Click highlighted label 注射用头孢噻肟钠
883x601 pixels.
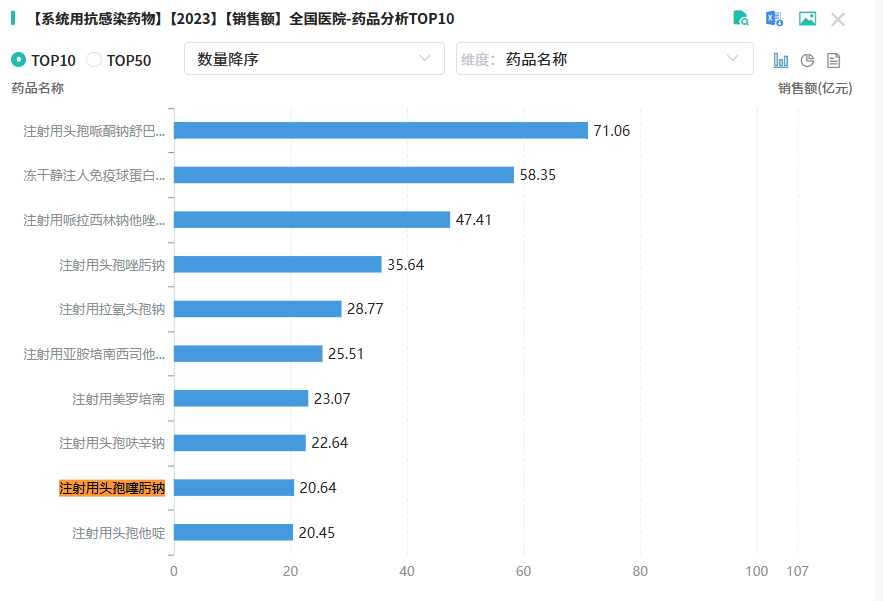tap(112, 488)
